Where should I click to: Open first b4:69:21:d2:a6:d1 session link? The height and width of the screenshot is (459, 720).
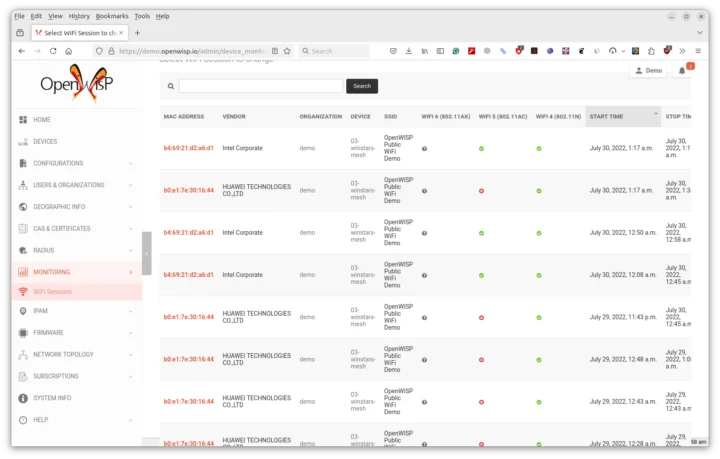188,148
